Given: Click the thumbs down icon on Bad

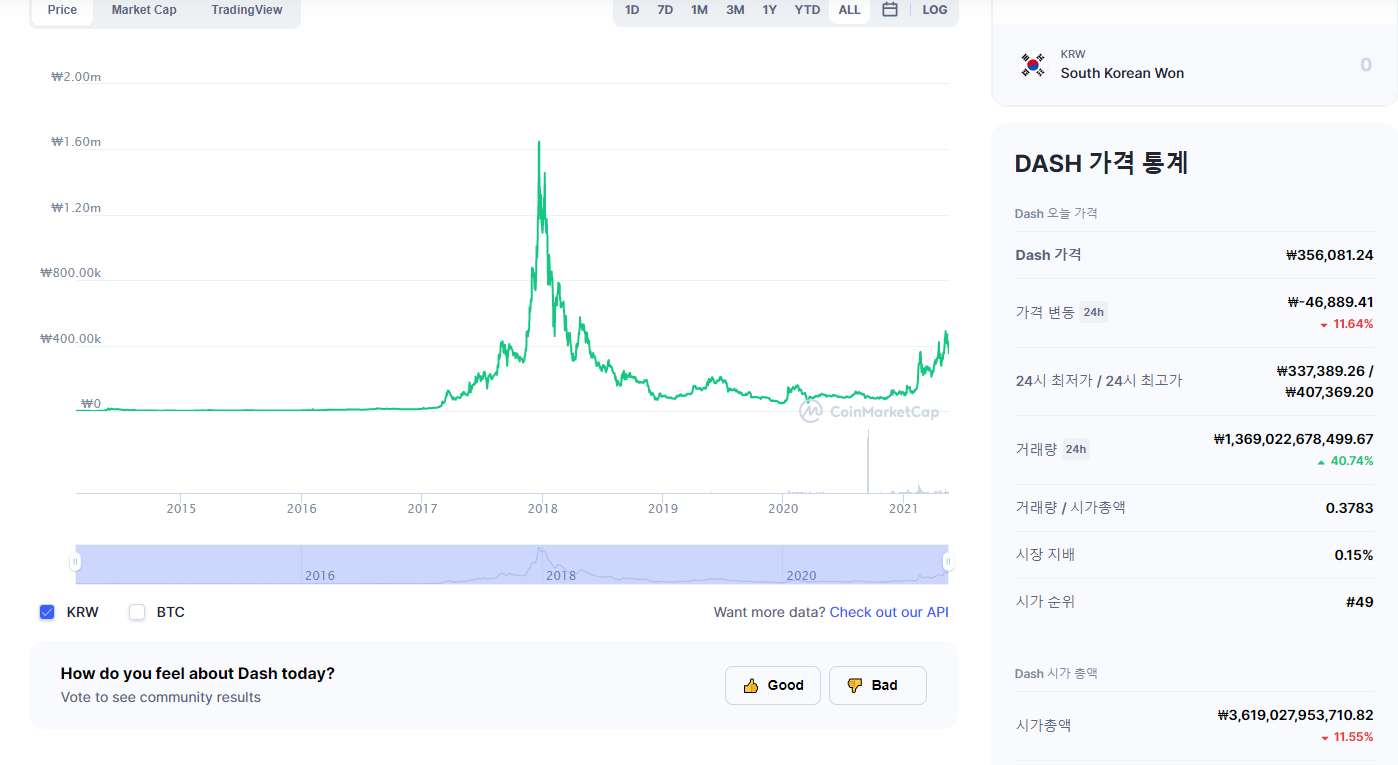Looking at the screenshot, I should coord(855,686).
